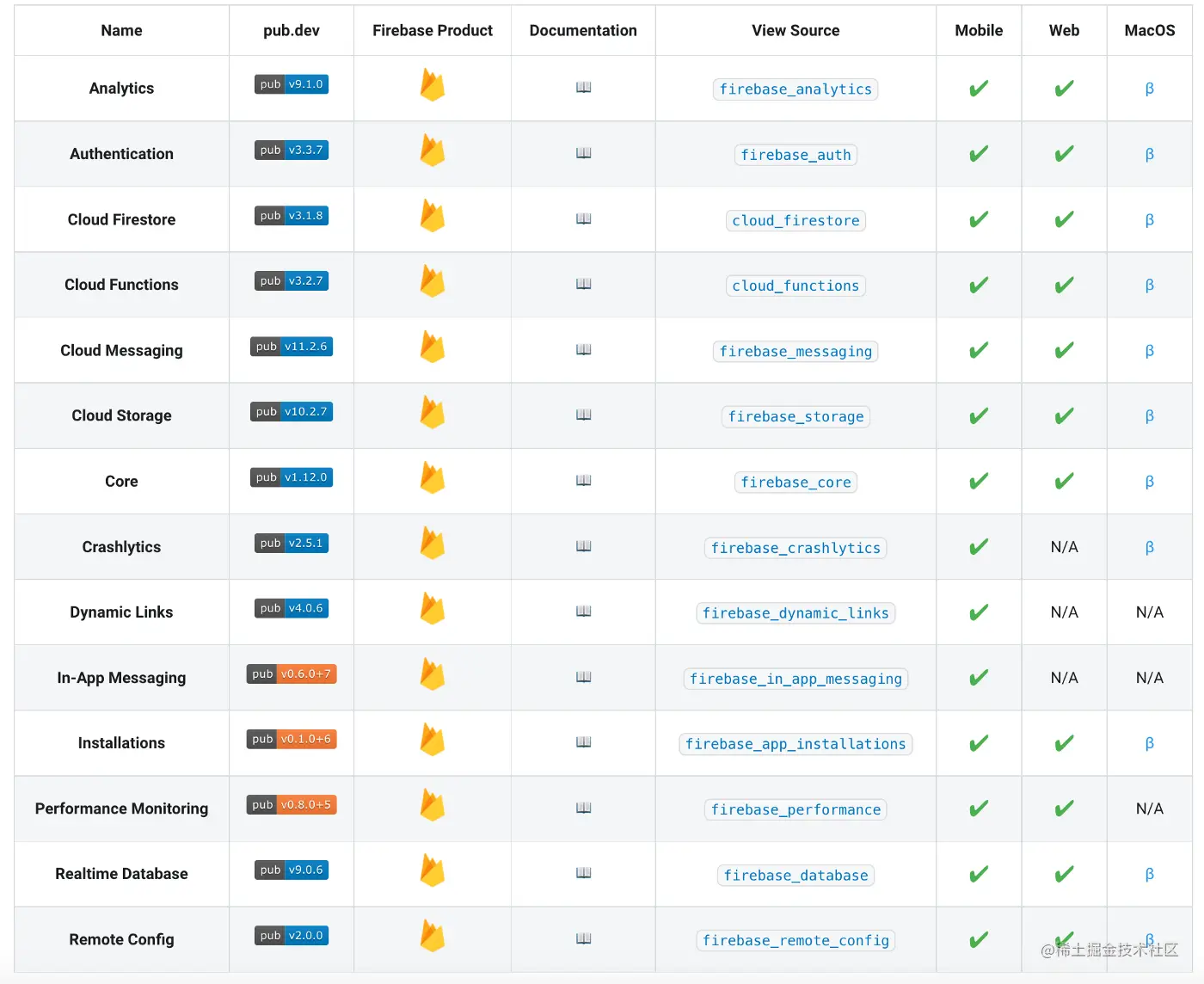Click the Mobile checkmark in the Dynamic Links row
The image size is (1204, 984).
click(979, 613)
